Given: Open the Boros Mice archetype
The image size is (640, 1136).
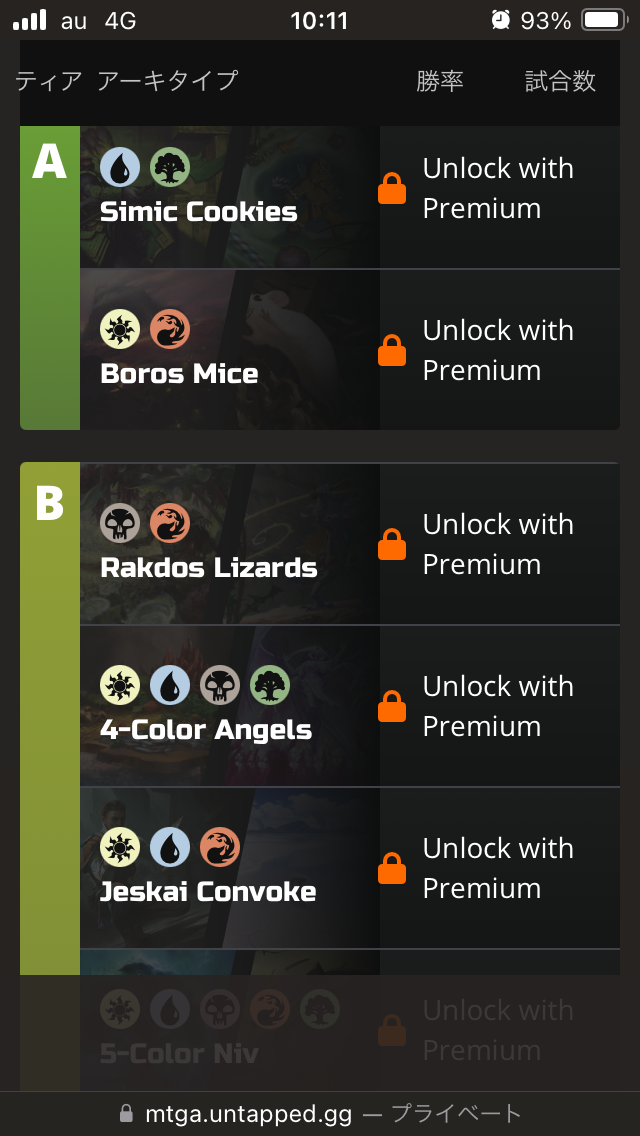Looking at the screenshot, I should 180,374.
